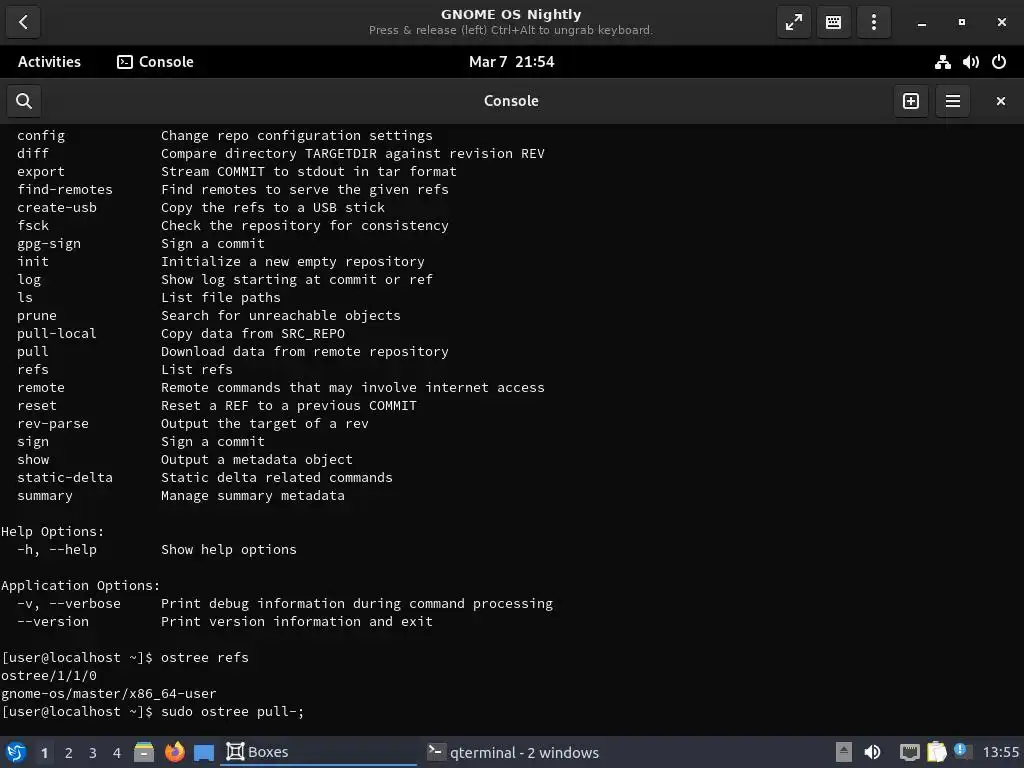The width and height of the screenshot is (1024, 768).
Task: Click the 'Help Options:' heading text
Action: coord(52,532)
